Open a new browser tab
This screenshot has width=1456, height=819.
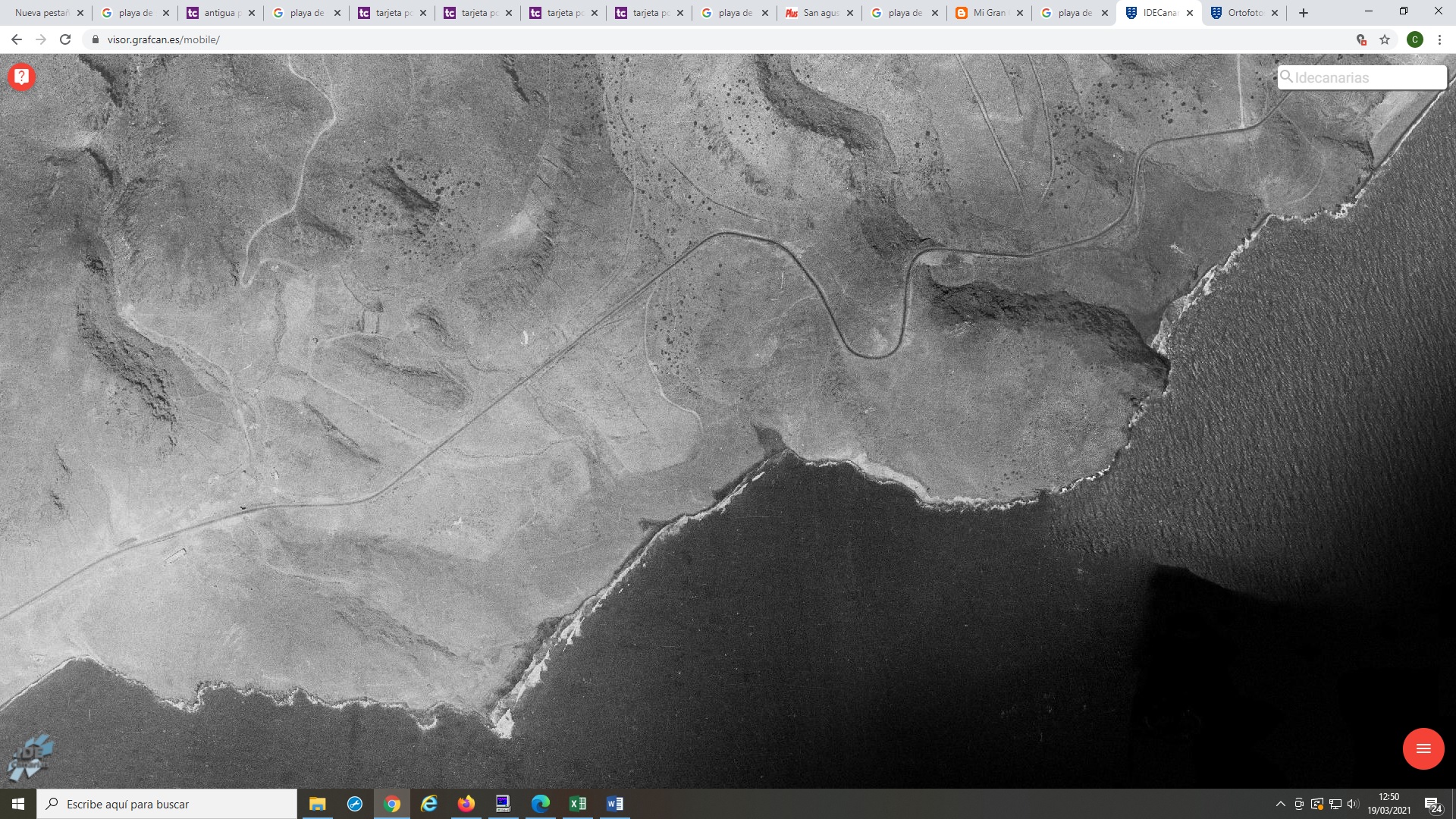tap(1304, 13)
